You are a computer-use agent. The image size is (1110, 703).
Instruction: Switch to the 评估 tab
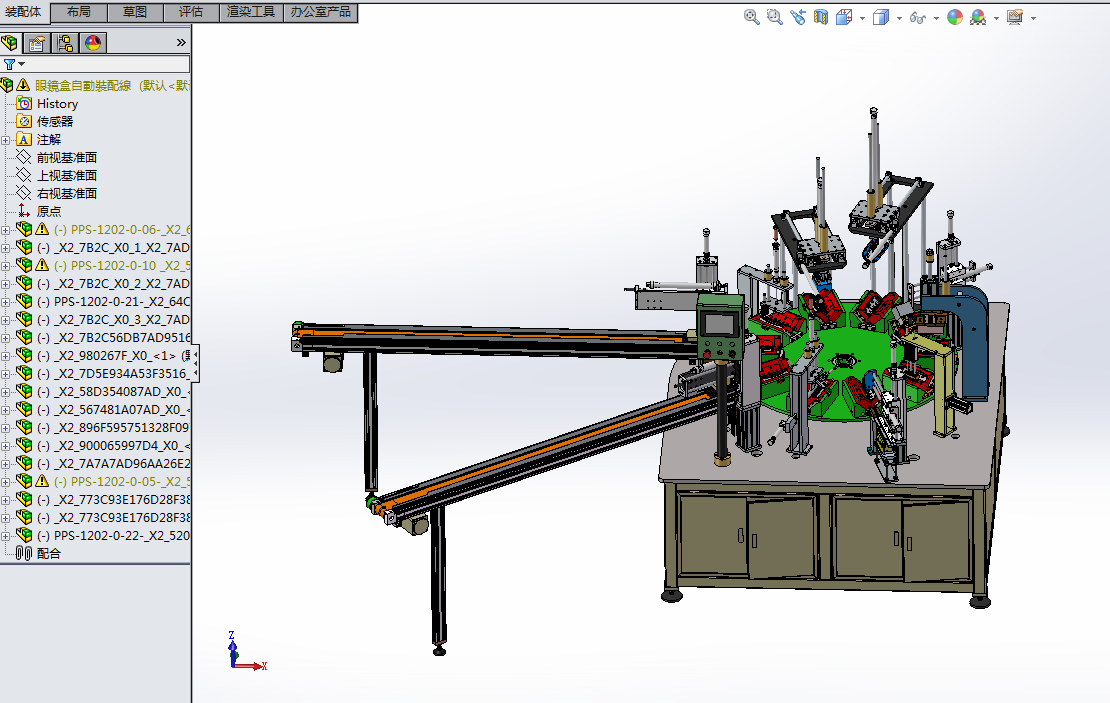coord(191,12)
